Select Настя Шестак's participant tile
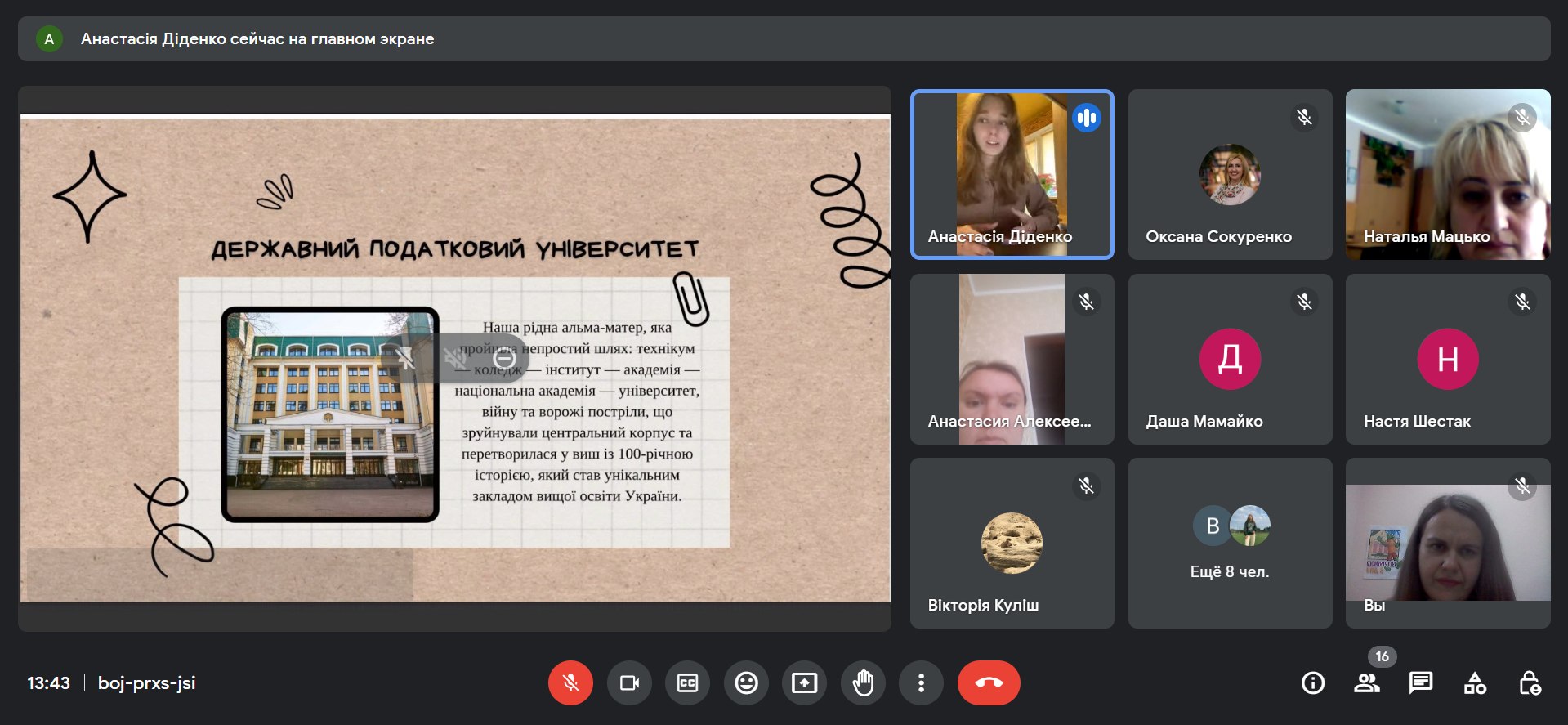Screen dimensions: 1568x725 pos(1448,359)
